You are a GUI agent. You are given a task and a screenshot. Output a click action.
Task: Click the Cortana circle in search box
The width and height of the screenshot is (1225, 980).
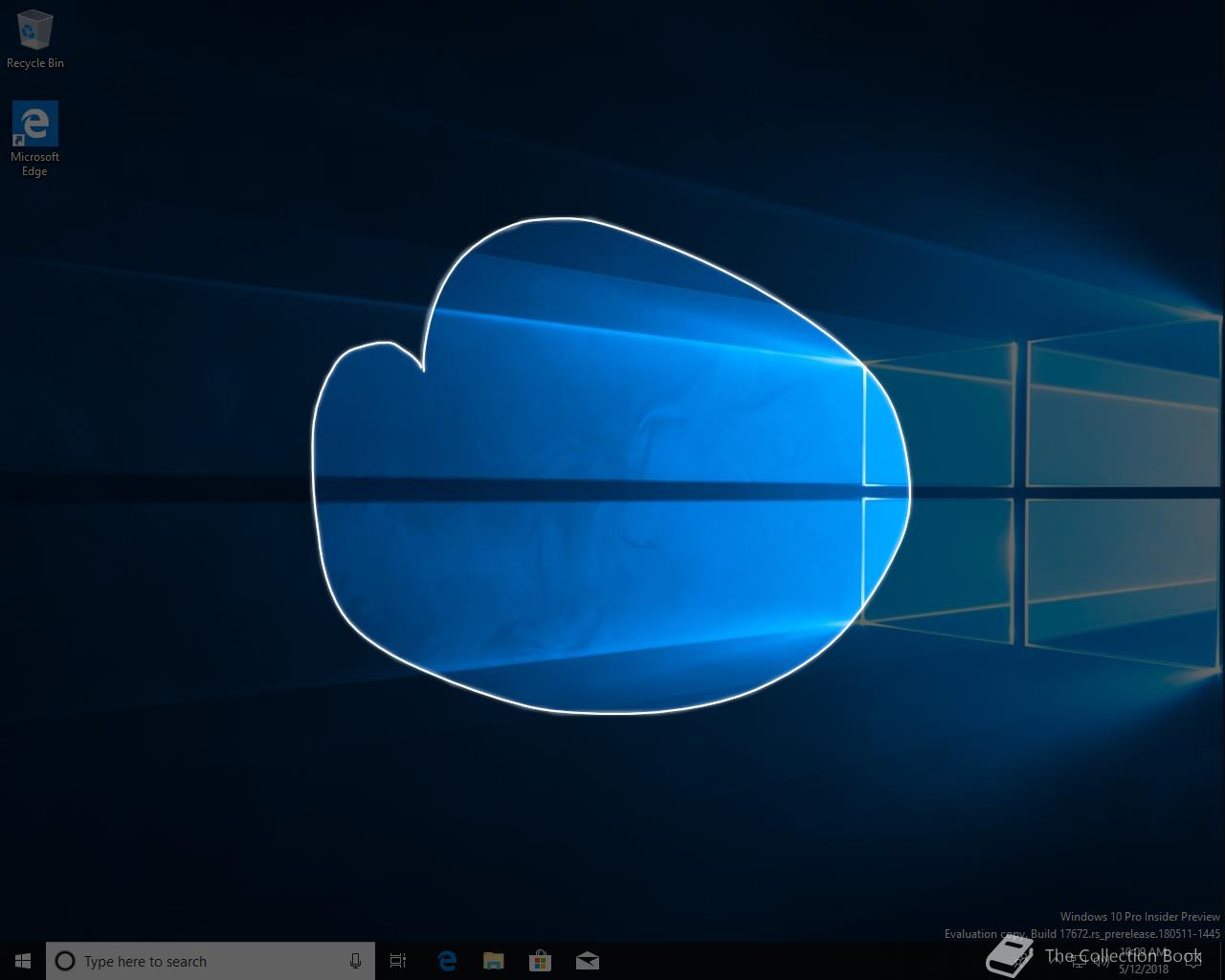pyautogui.click(x=65, y=961)
